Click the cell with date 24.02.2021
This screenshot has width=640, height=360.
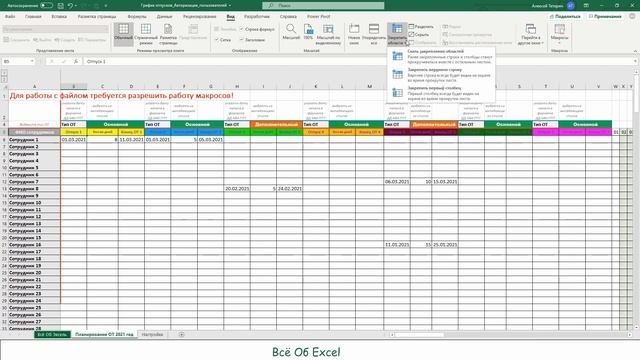(x=289, y=189)
